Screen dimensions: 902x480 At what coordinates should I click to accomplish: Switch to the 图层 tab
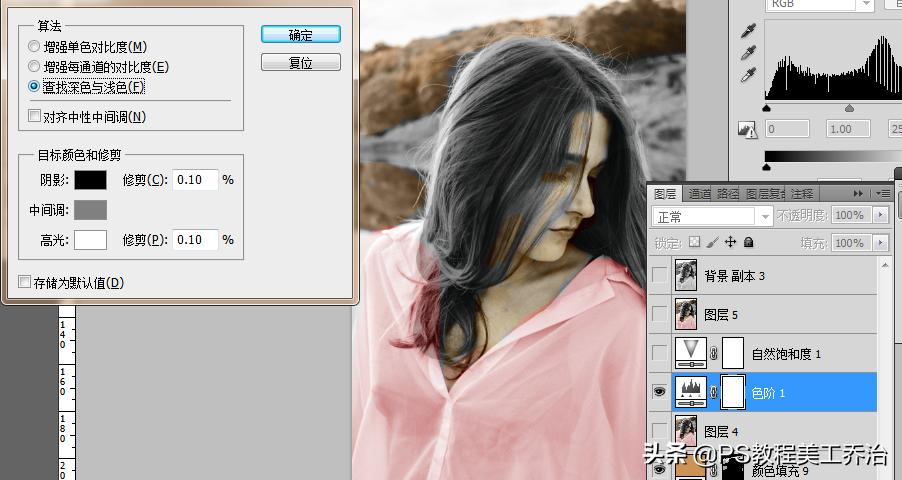tap(665, 194)
